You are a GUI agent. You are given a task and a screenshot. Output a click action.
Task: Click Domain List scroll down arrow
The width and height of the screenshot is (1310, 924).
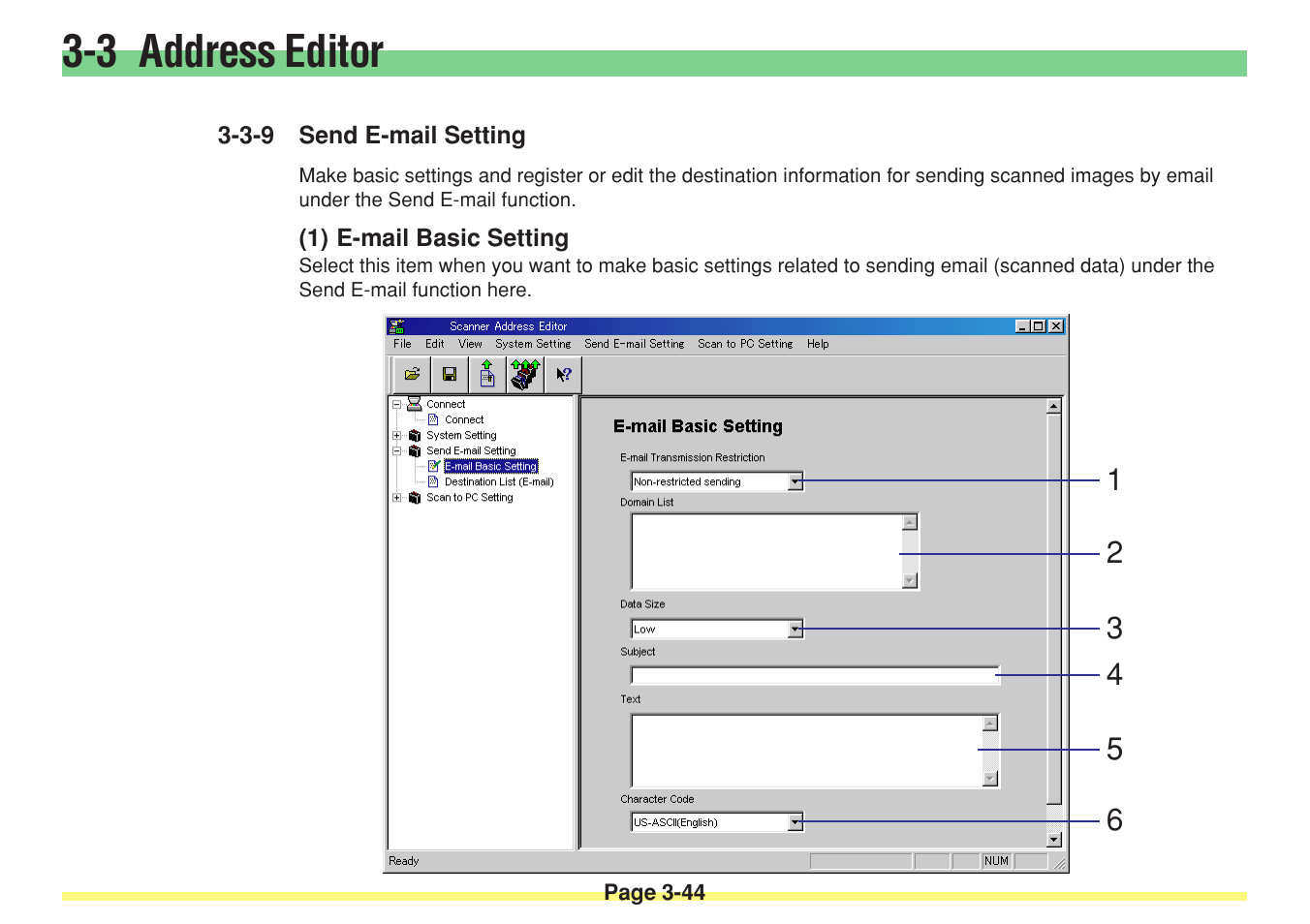(x=909, y=581)
